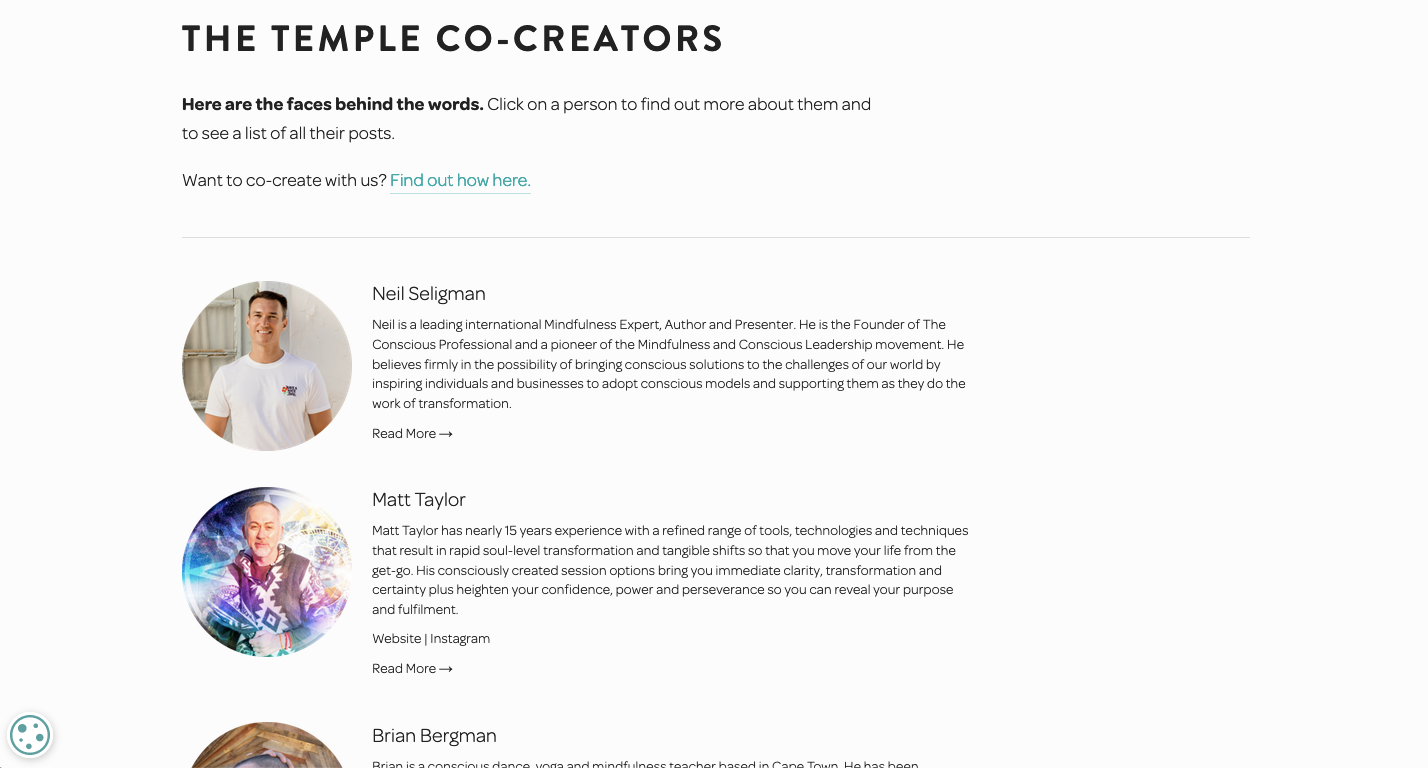The height and width of the screenshot is (768, 1428).
Task: Select the name 'Matt Taylor'
Action: 418,500
